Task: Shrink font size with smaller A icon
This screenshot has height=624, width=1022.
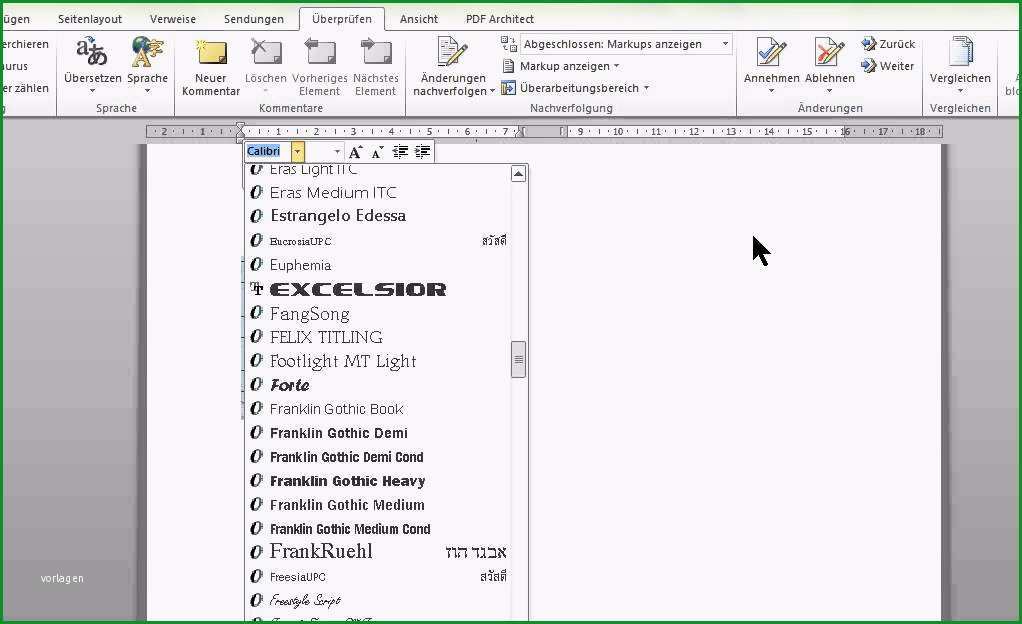Action: (x=377, y=153)
